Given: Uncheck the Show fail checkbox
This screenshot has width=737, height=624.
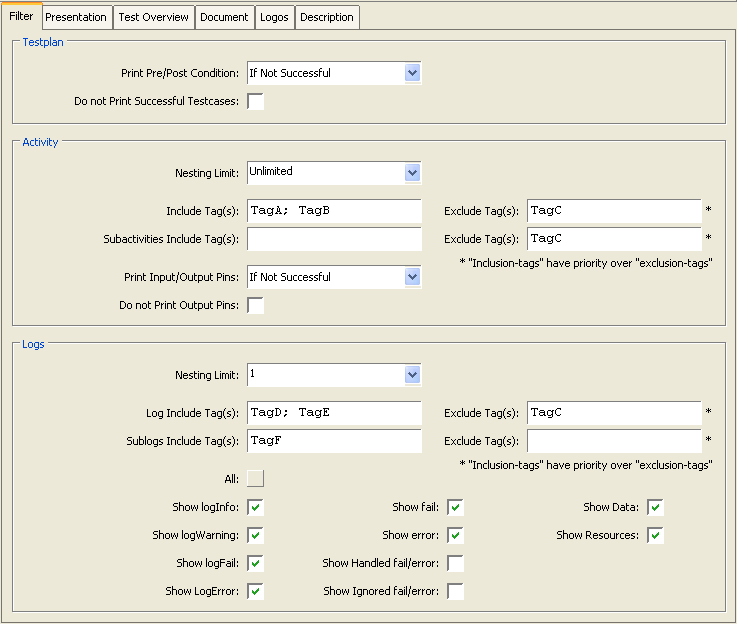Looking at the screenshot, I should (x=456, y=507).
